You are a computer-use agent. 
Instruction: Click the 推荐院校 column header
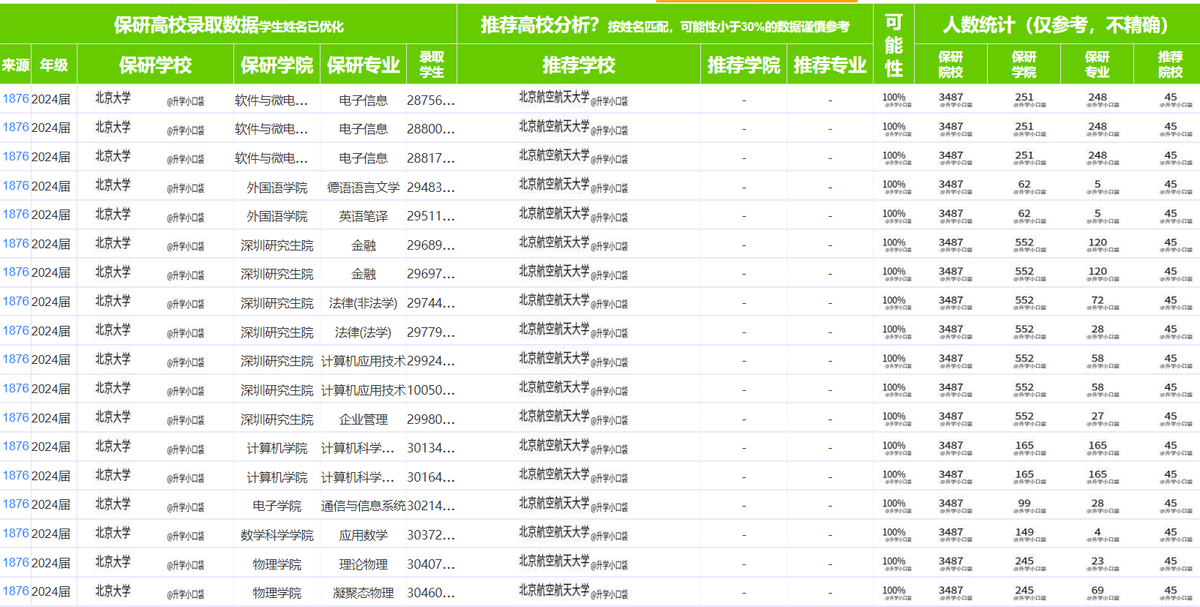coord(1169,64)
